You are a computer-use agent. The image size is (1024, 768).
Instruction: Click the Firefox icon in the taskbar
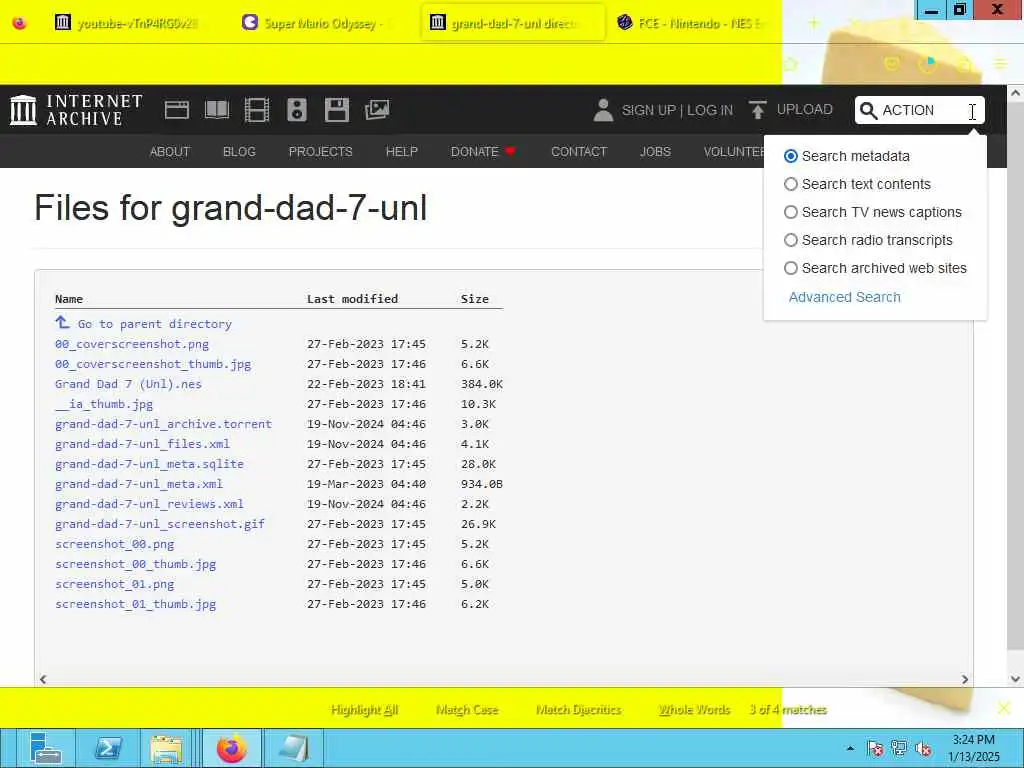[232, 748]
